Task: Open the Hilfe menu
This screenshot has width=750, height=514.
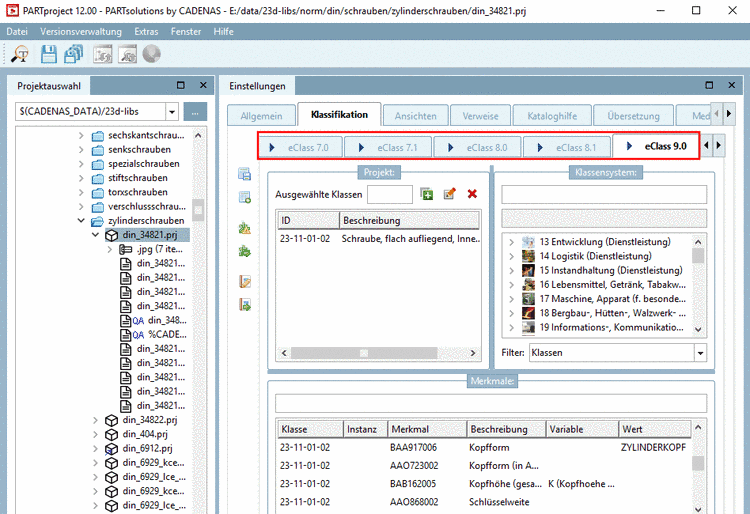Action: click(x=223, y=32)
